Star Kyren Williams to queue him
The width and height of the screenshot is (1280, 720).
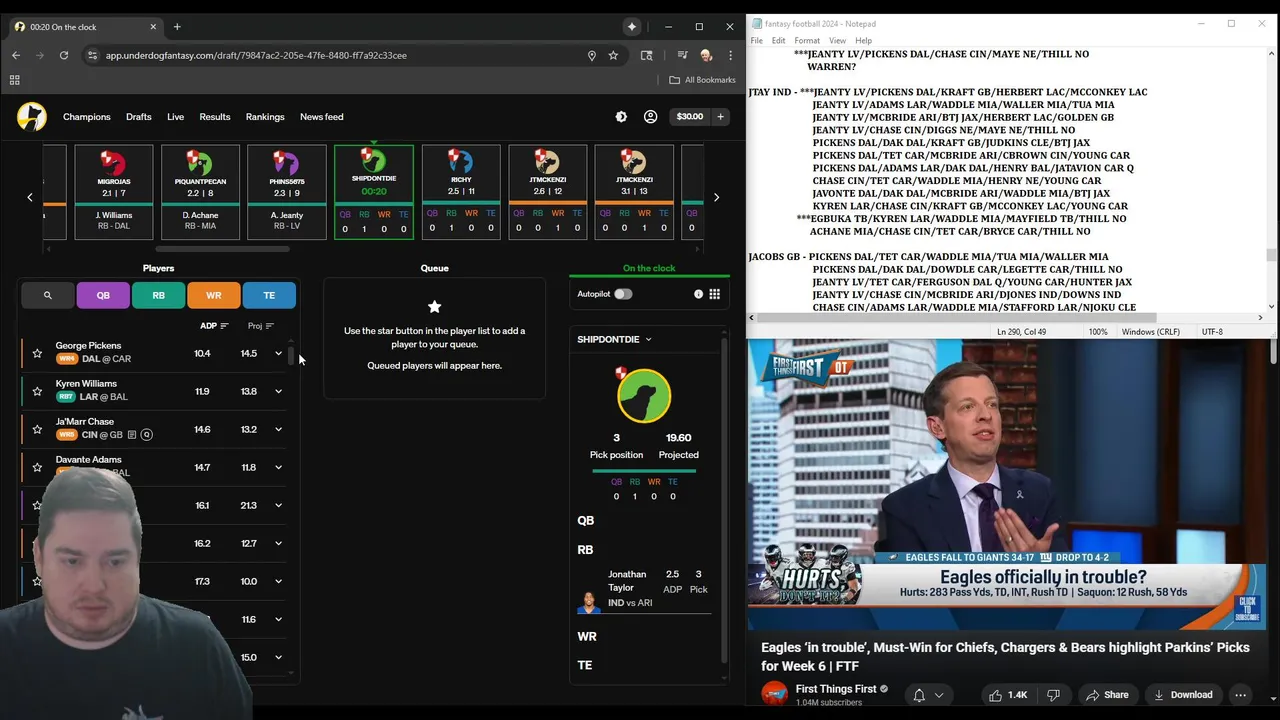pyautogui.click(x=37, y=391)
